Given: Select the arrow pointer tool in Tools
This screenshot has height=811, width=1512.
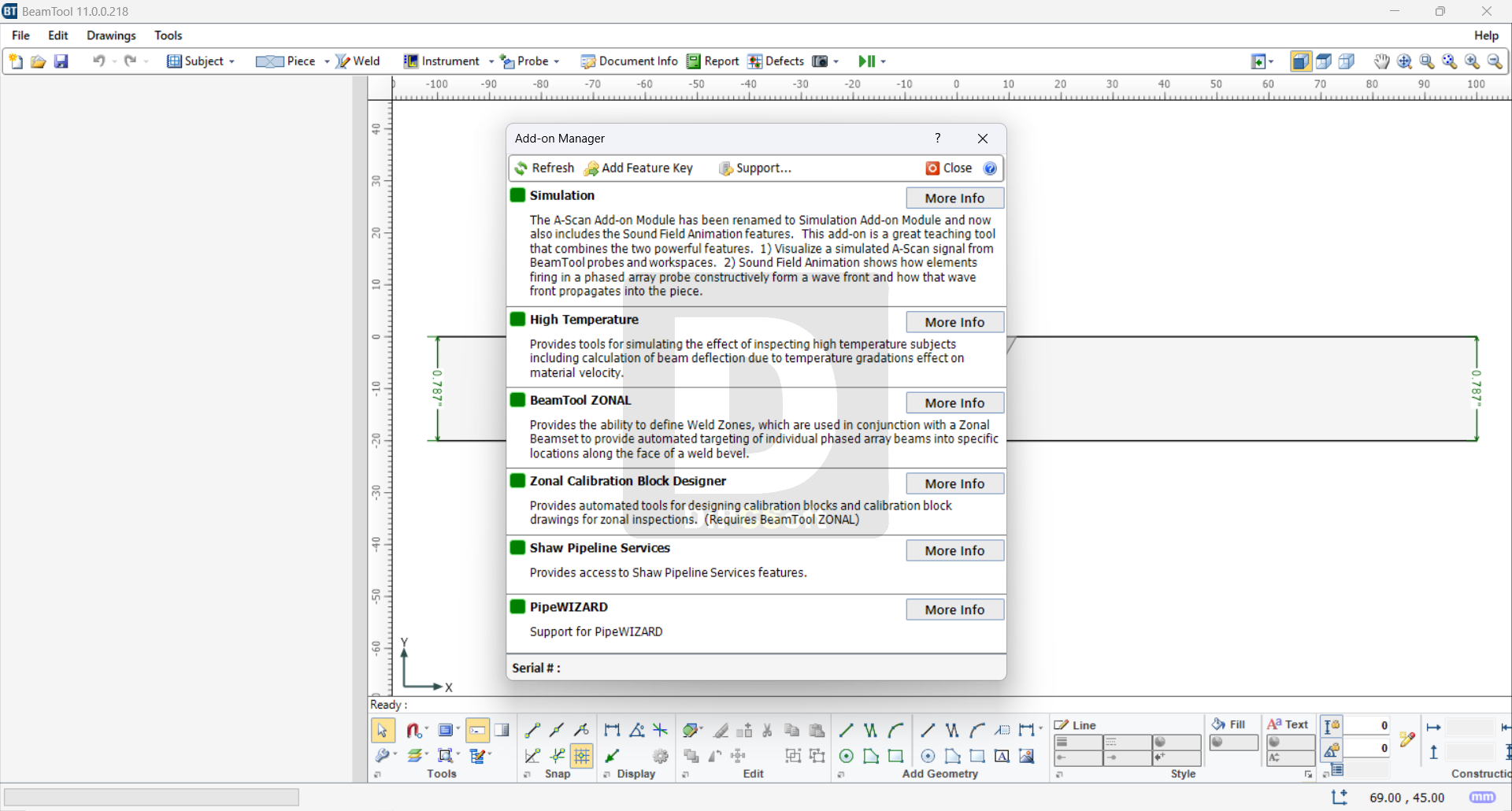Looking at the screenshot, I should 383,731.
